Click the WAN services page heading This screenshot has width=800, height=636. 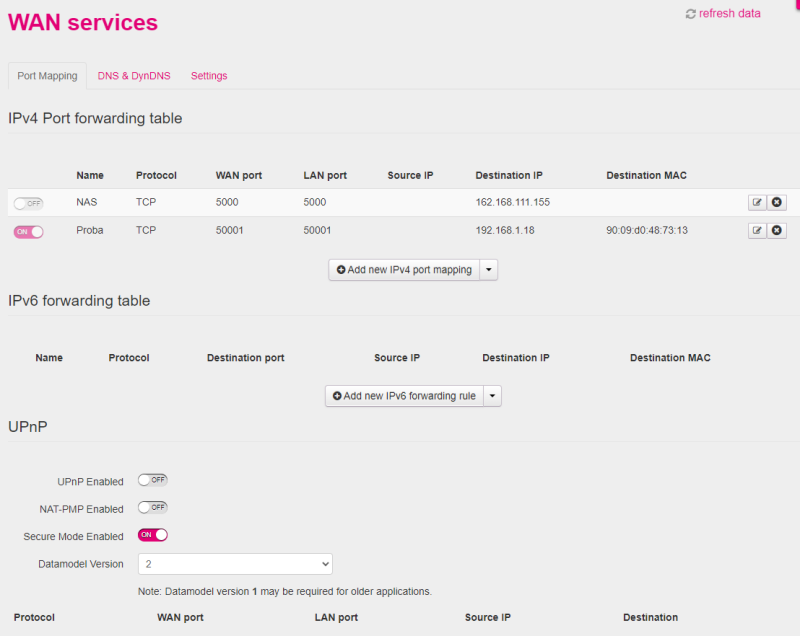click(x=83, y=22)
